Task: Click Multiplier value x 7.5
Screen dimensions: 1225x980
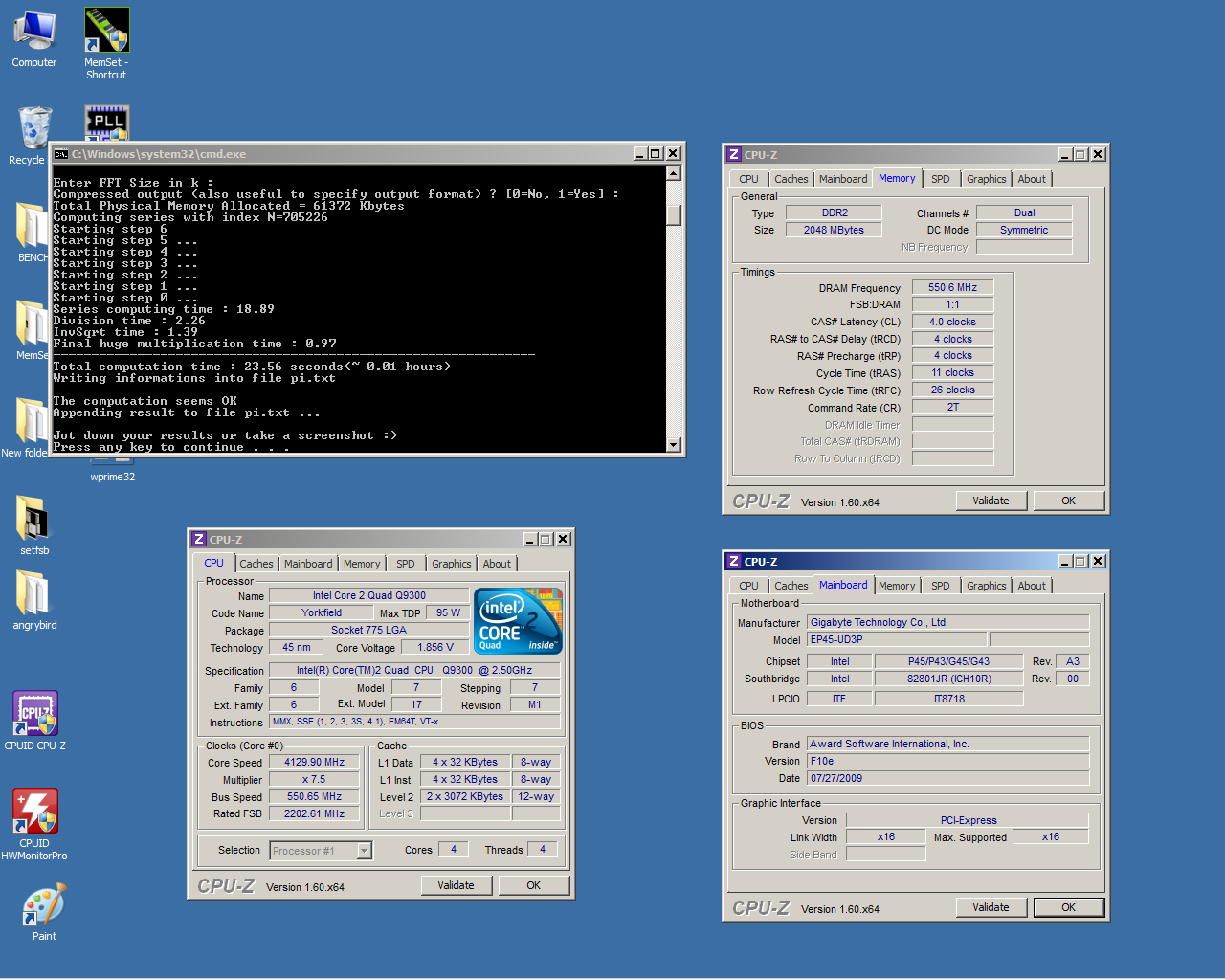Action: point(314,779)
